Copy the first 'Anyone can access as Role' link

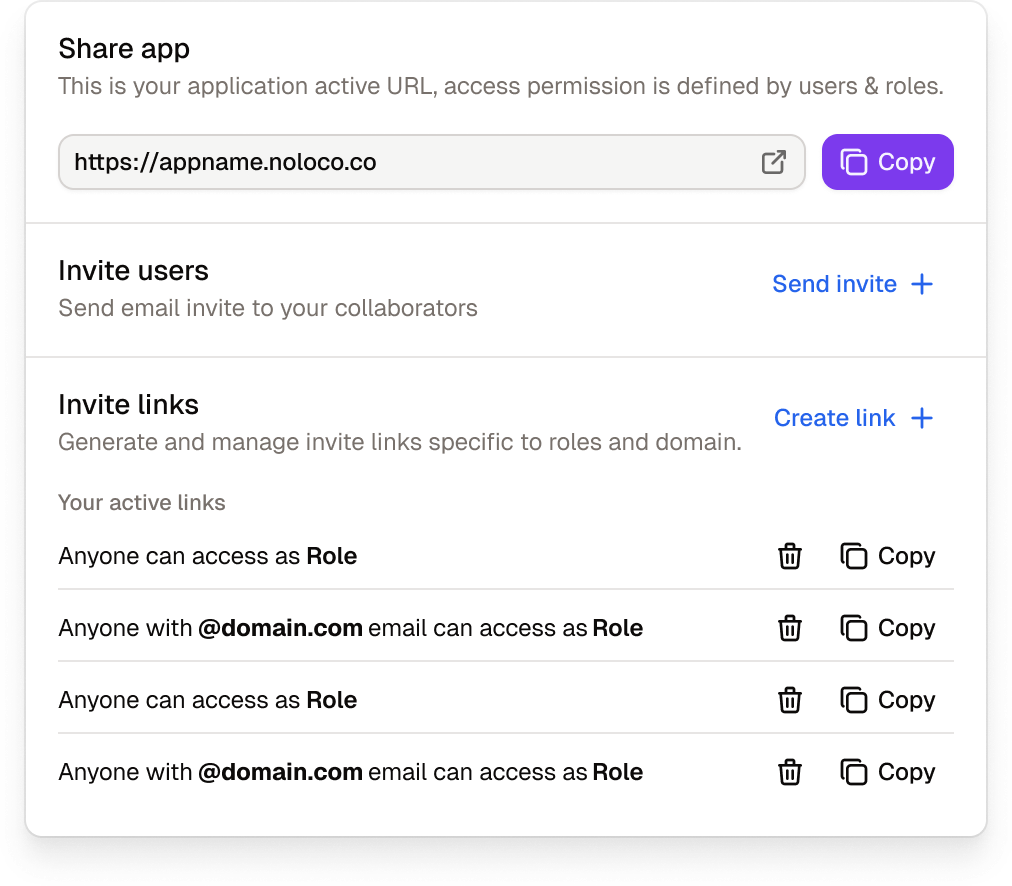click(887, 556)
